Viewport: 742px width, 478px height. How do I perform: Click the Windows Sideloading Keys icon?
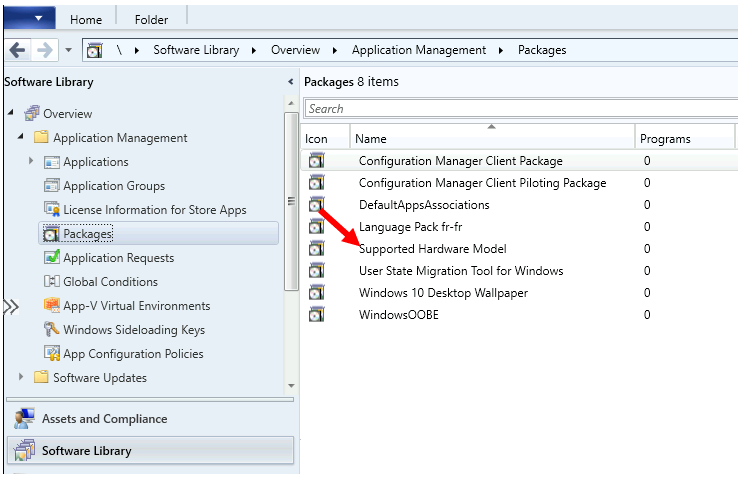(52, 329)
